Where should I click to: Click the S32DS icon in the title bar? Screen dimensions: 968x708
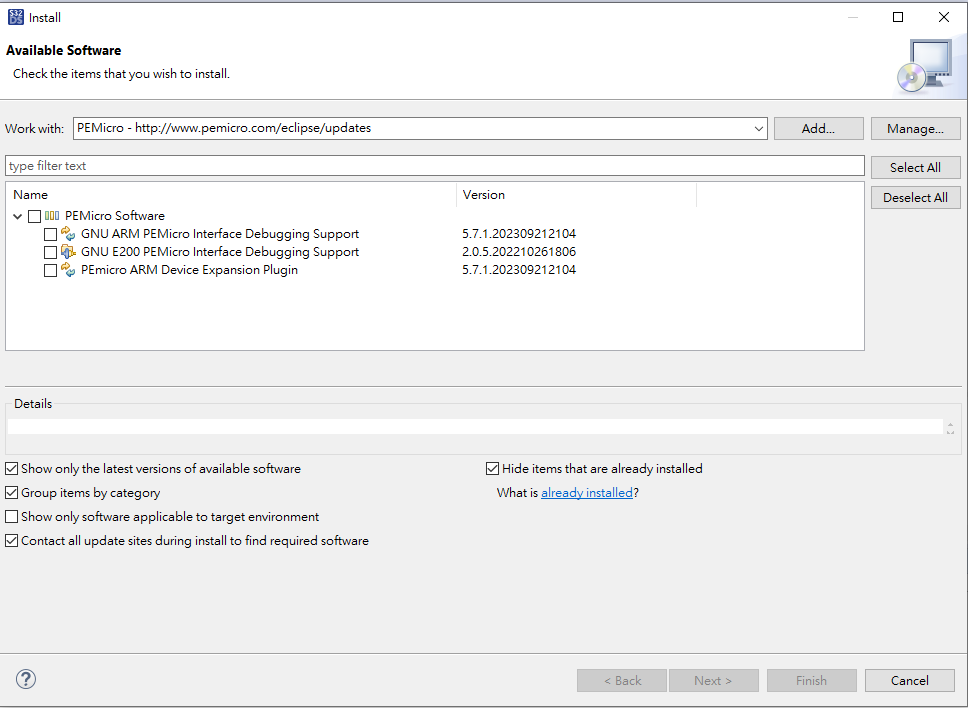click(x=15, y=17)
